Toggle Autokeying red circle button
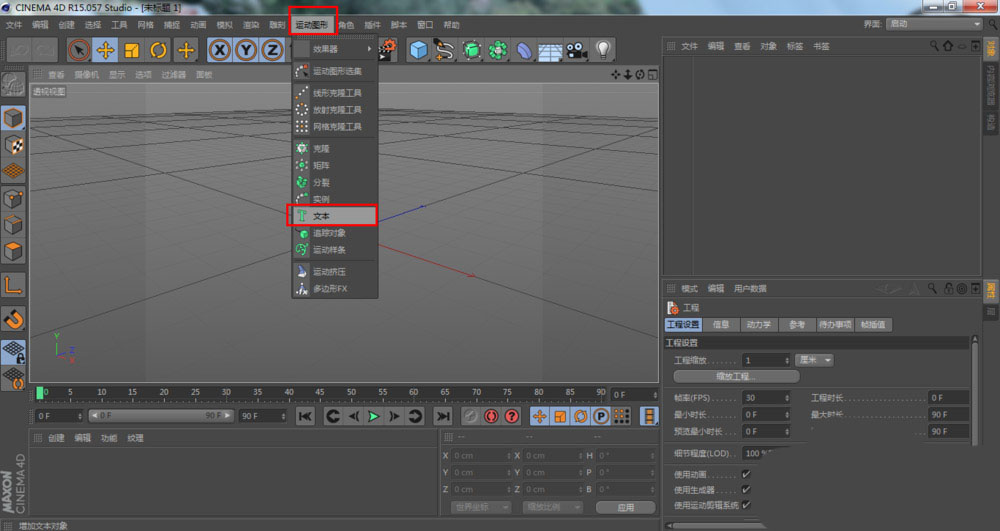Screen dimensions: 1000x531 click(491, 416)
